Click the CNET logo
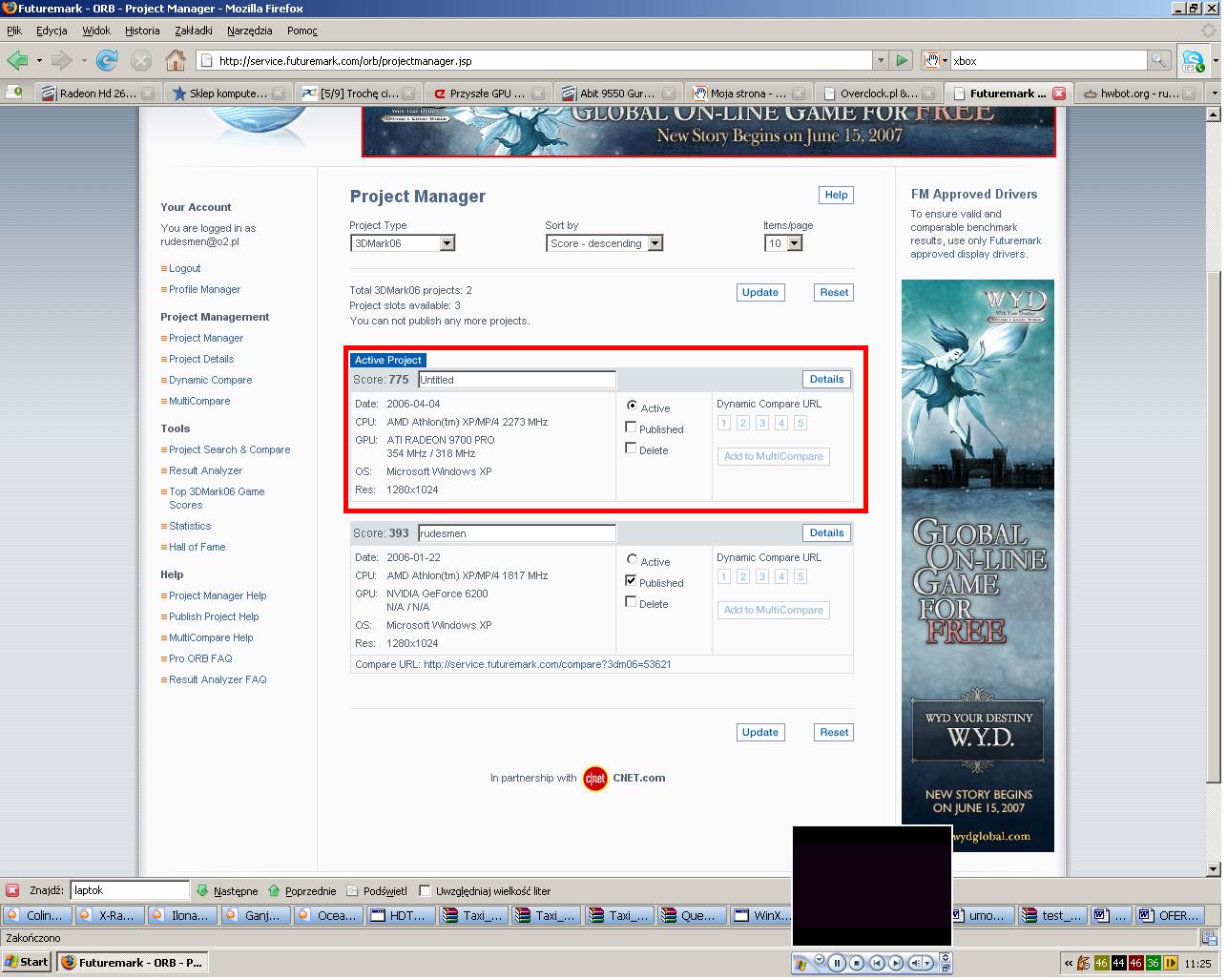The height and width of the screenshot is (980, 1227). tap(595, 779)
